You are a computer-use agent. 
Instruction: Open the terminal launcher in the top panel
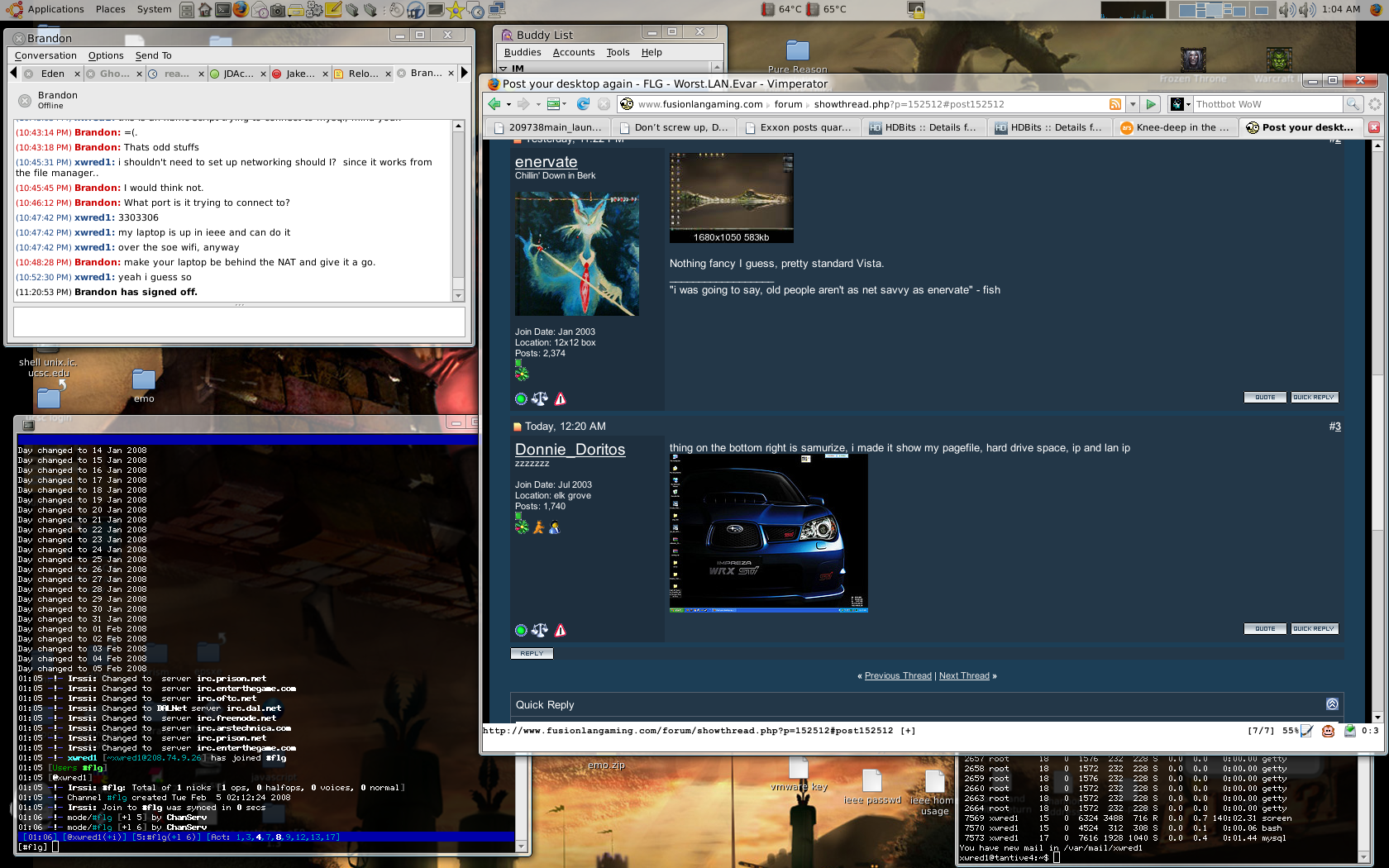coord(222,10)
